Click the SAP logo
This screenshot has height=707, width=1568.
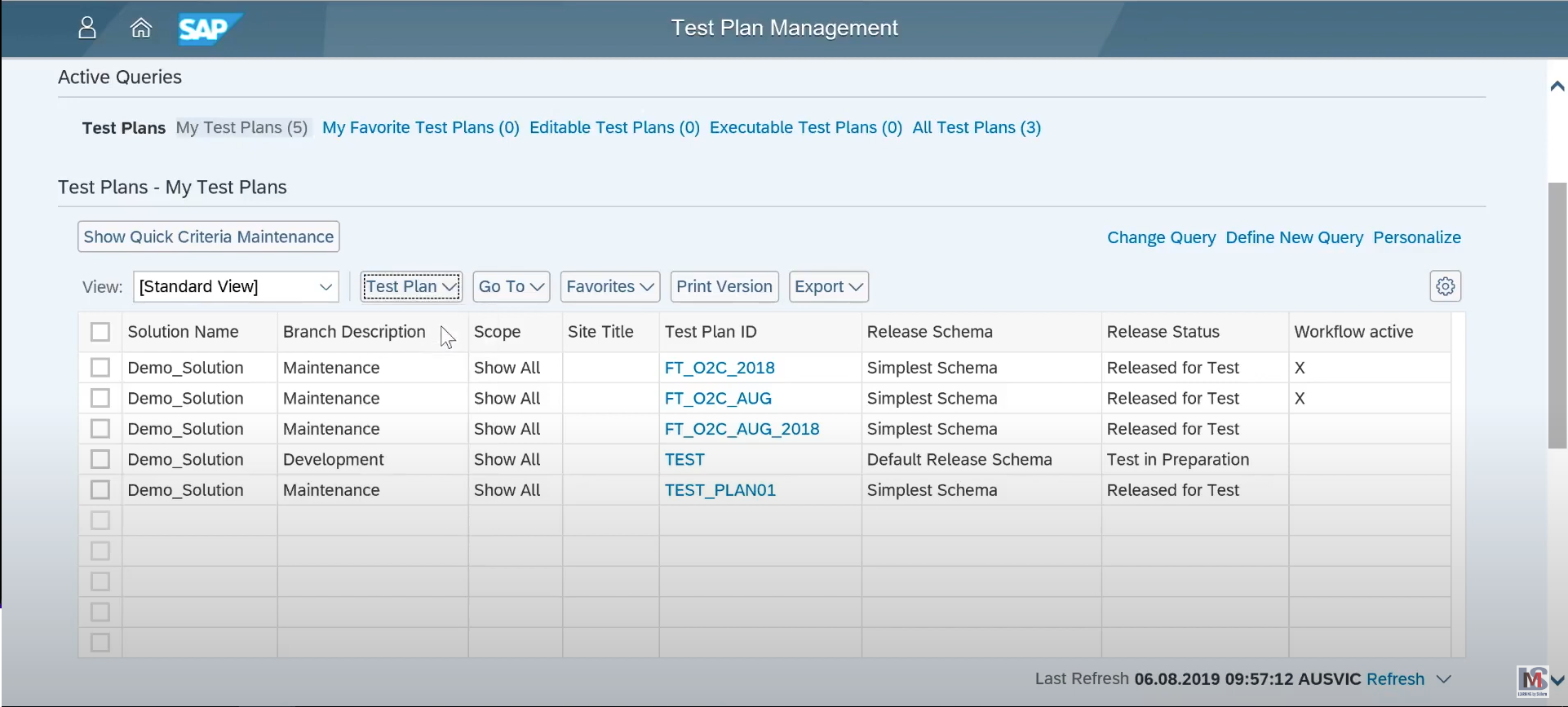[210, 29]
